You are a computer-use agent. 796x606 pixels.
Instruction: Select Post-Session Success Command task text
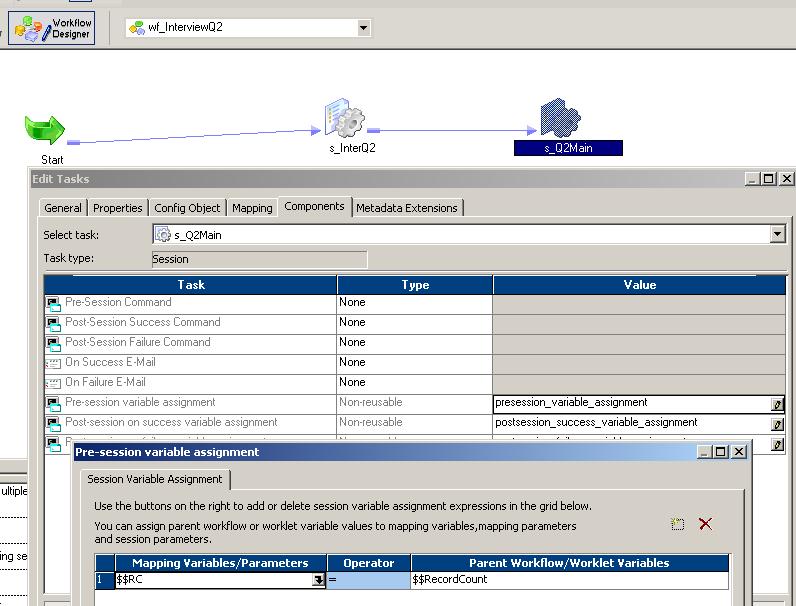tap(143, 322)
